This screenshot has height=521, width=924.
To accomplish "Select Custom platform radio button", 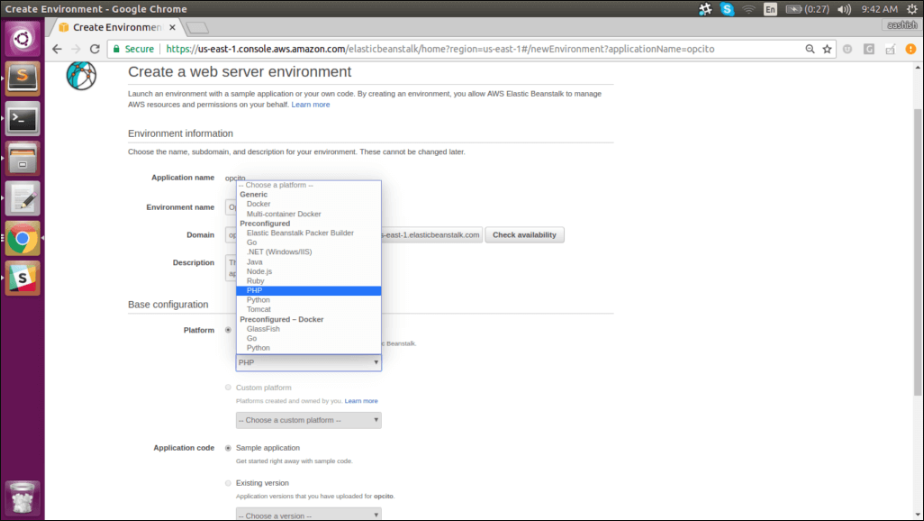I will [228, 387].
